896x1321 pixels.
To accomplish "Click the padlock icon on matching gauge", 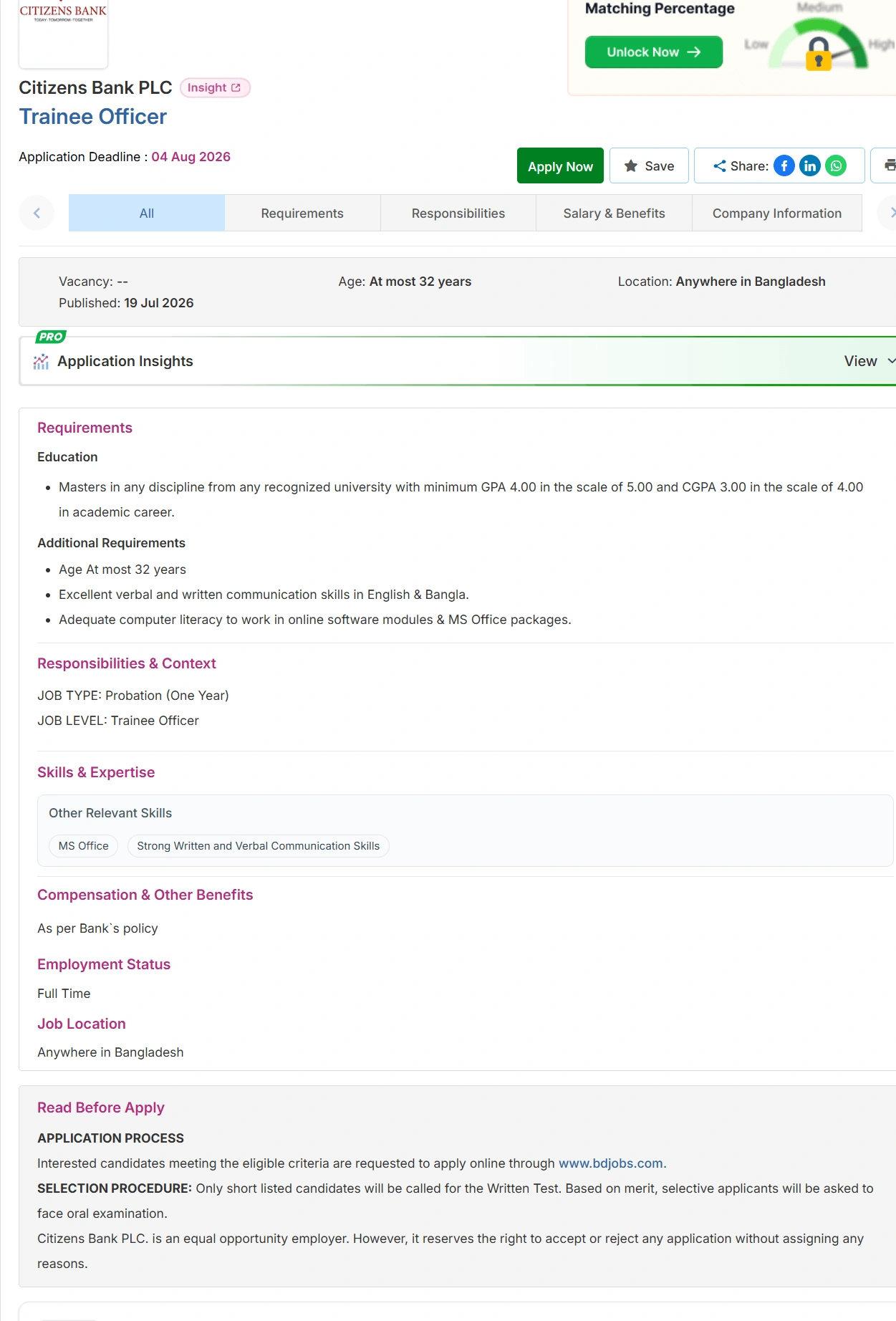I will [819, 54].
